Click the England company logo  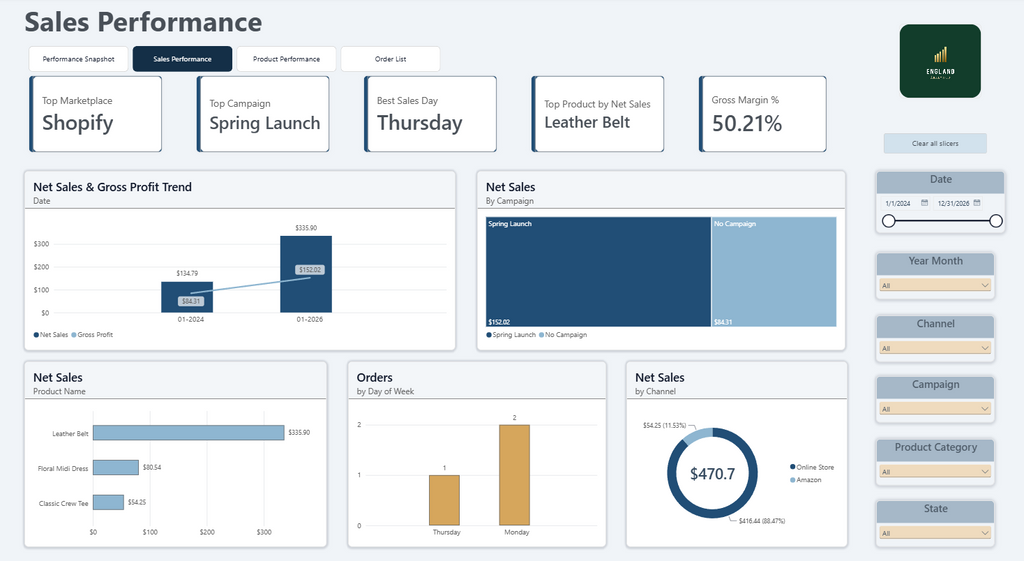point(940,61)
